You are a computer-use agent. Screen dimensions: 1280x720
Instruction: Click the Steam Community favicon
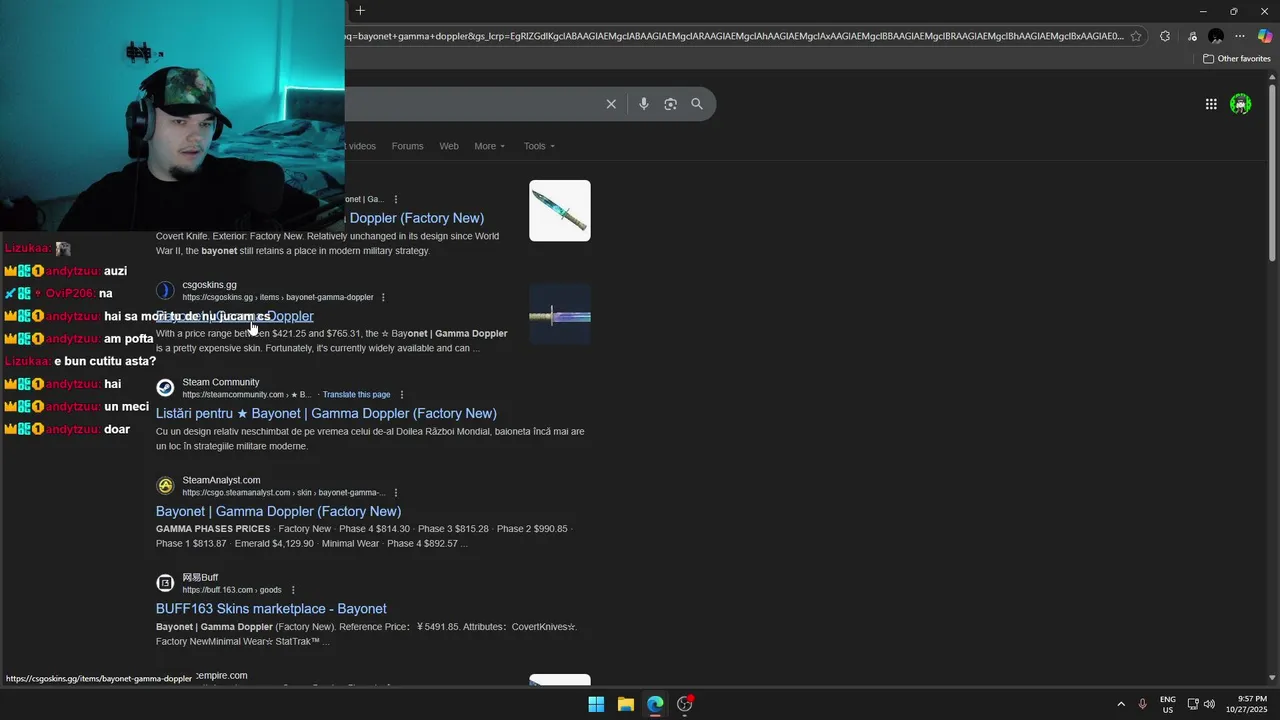165,388
